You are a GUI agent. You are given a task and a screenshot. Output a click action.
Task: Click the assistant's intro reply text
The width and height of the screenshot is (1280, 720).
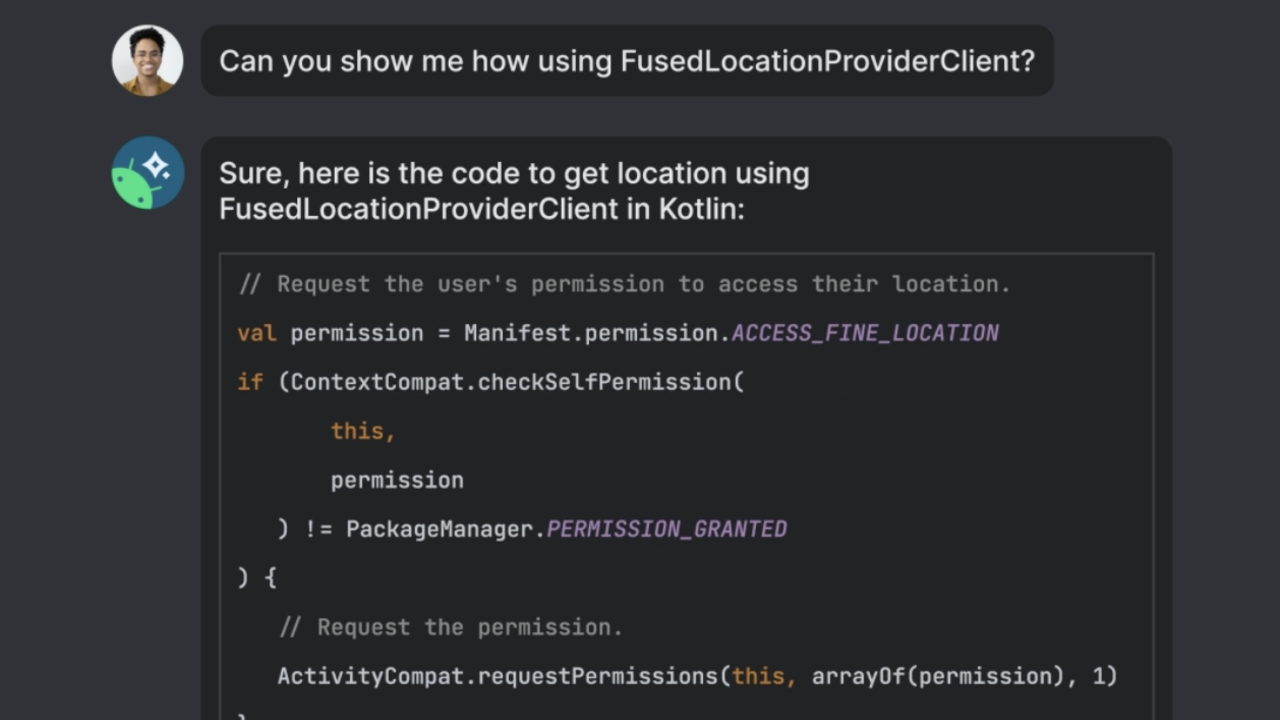[x=514, y=191]
